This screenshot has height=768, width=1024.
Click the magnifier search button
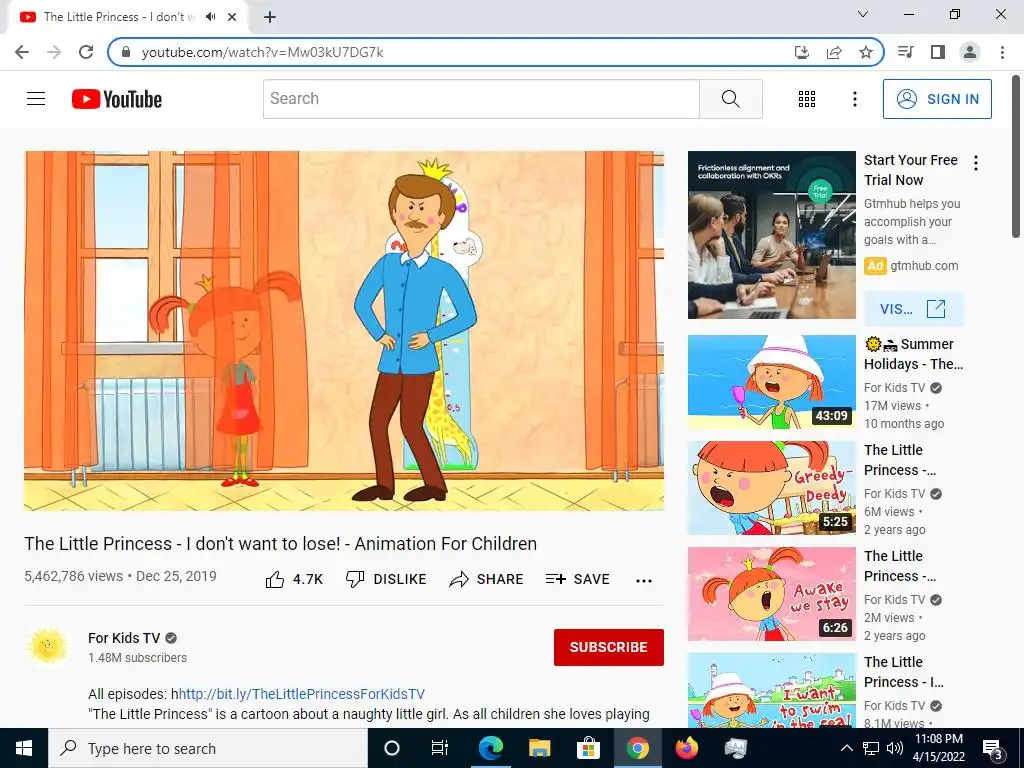click(731, 99)
